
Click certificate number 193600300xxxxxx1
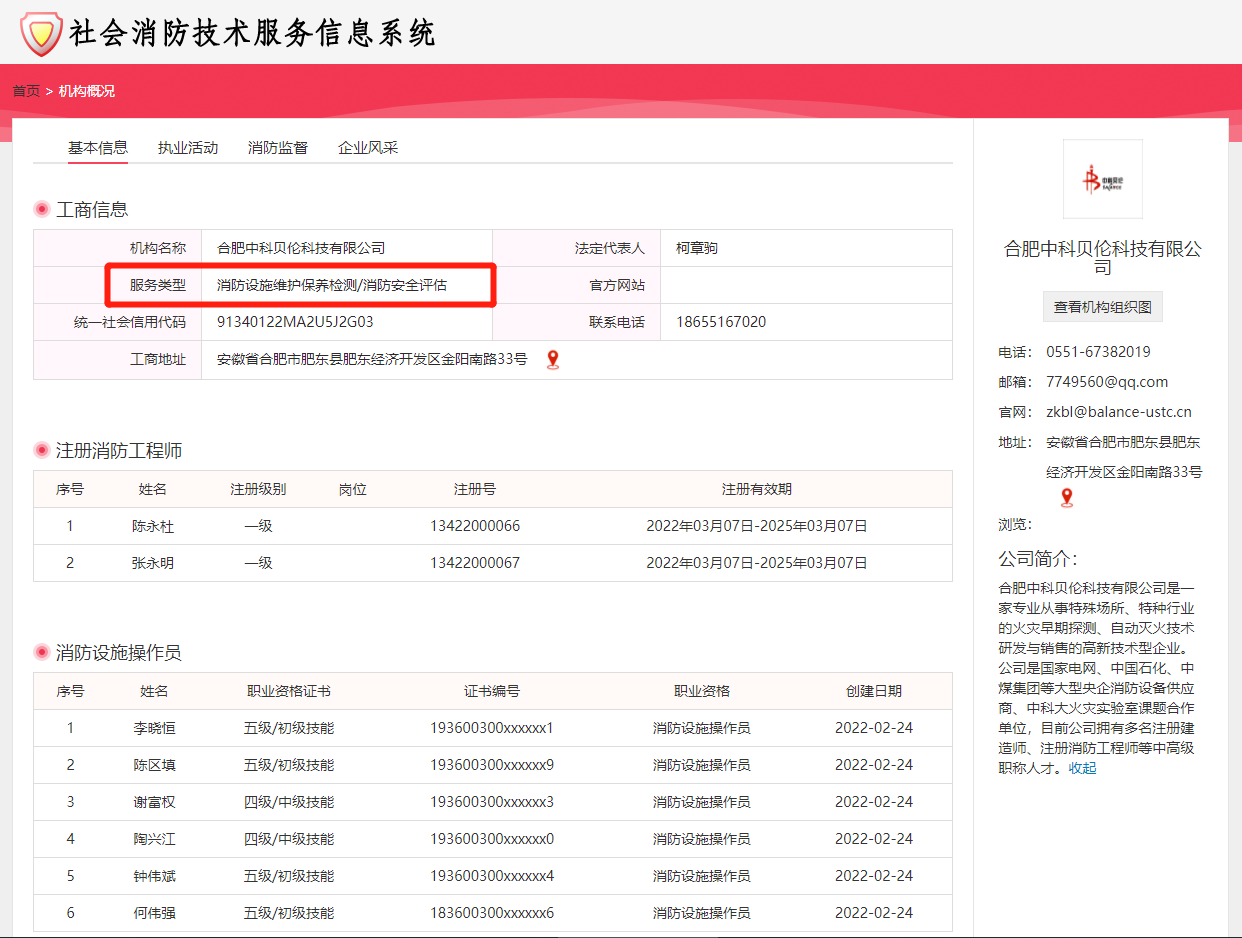coord(492,728)
